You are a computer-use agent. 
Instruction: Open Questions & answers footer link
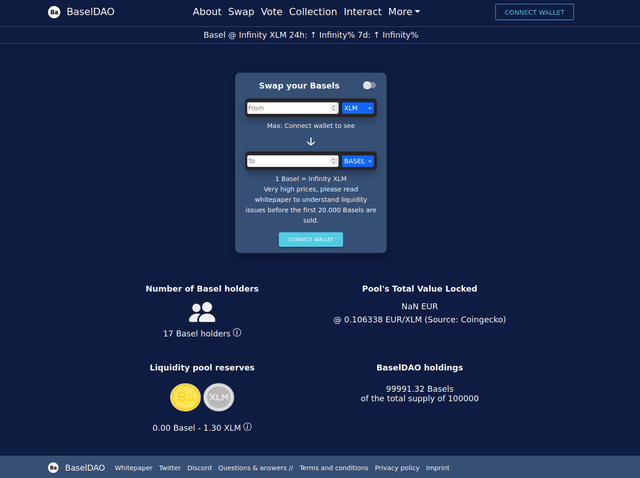click(x=256, y=468)
